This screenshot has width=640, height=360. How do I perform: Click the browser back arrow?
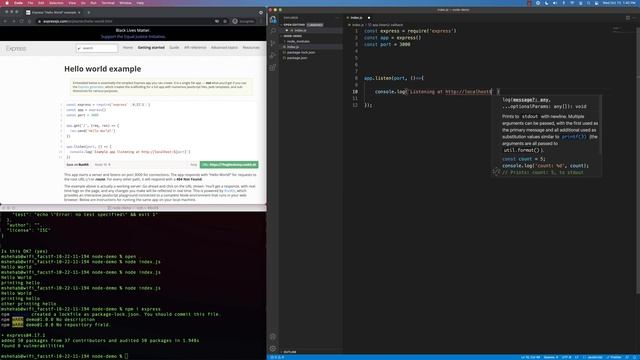coord(6,21)
